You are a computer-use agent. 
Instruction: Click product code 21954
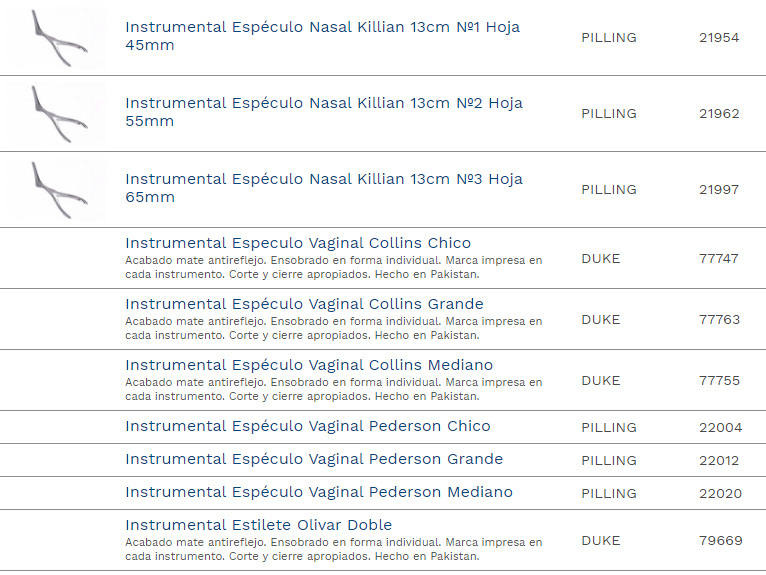pos(719,38)
